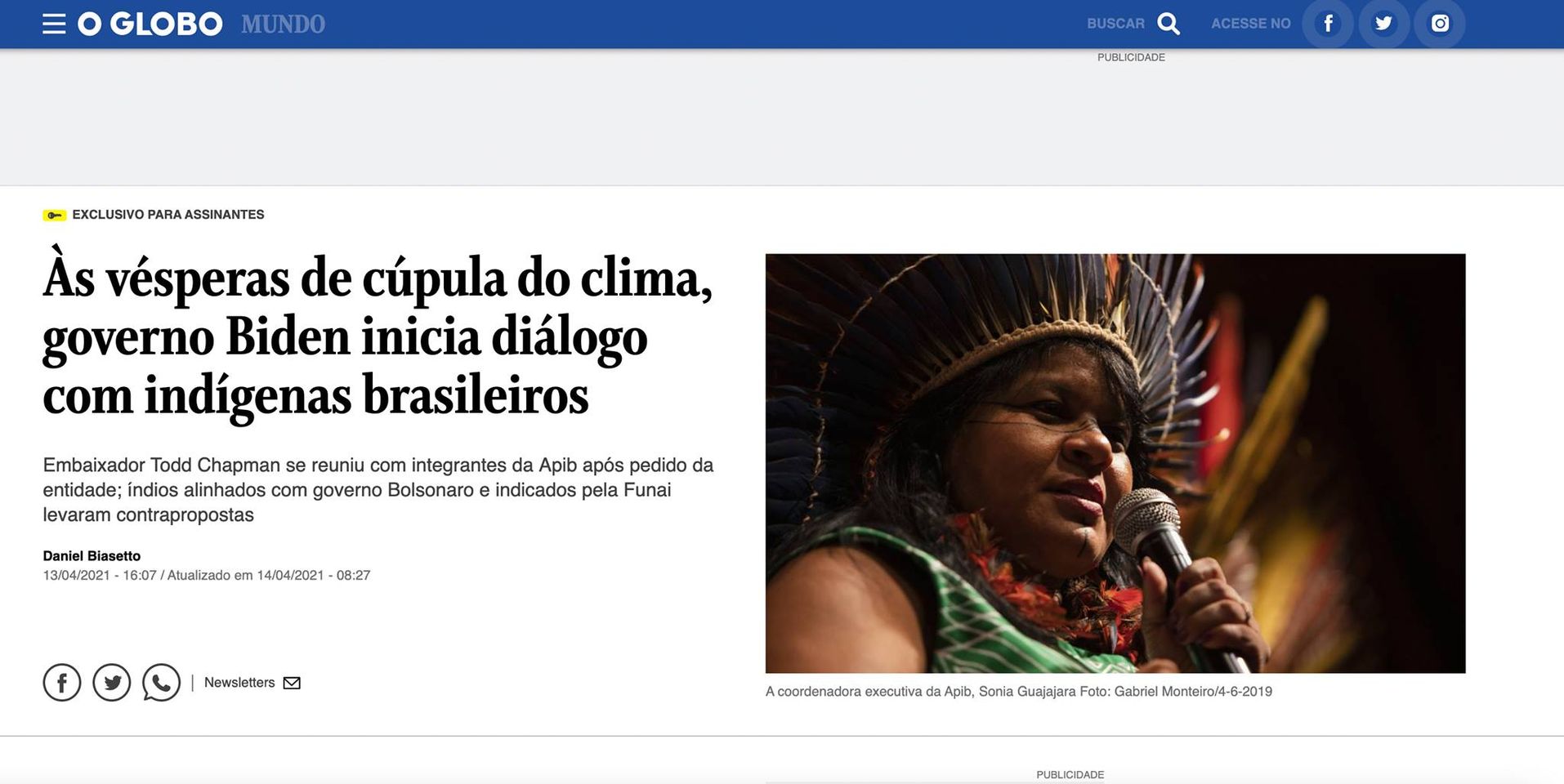
Task: Open author Daniel Biasetto's page
Action: pyautogui.click(x=92, y=556)
